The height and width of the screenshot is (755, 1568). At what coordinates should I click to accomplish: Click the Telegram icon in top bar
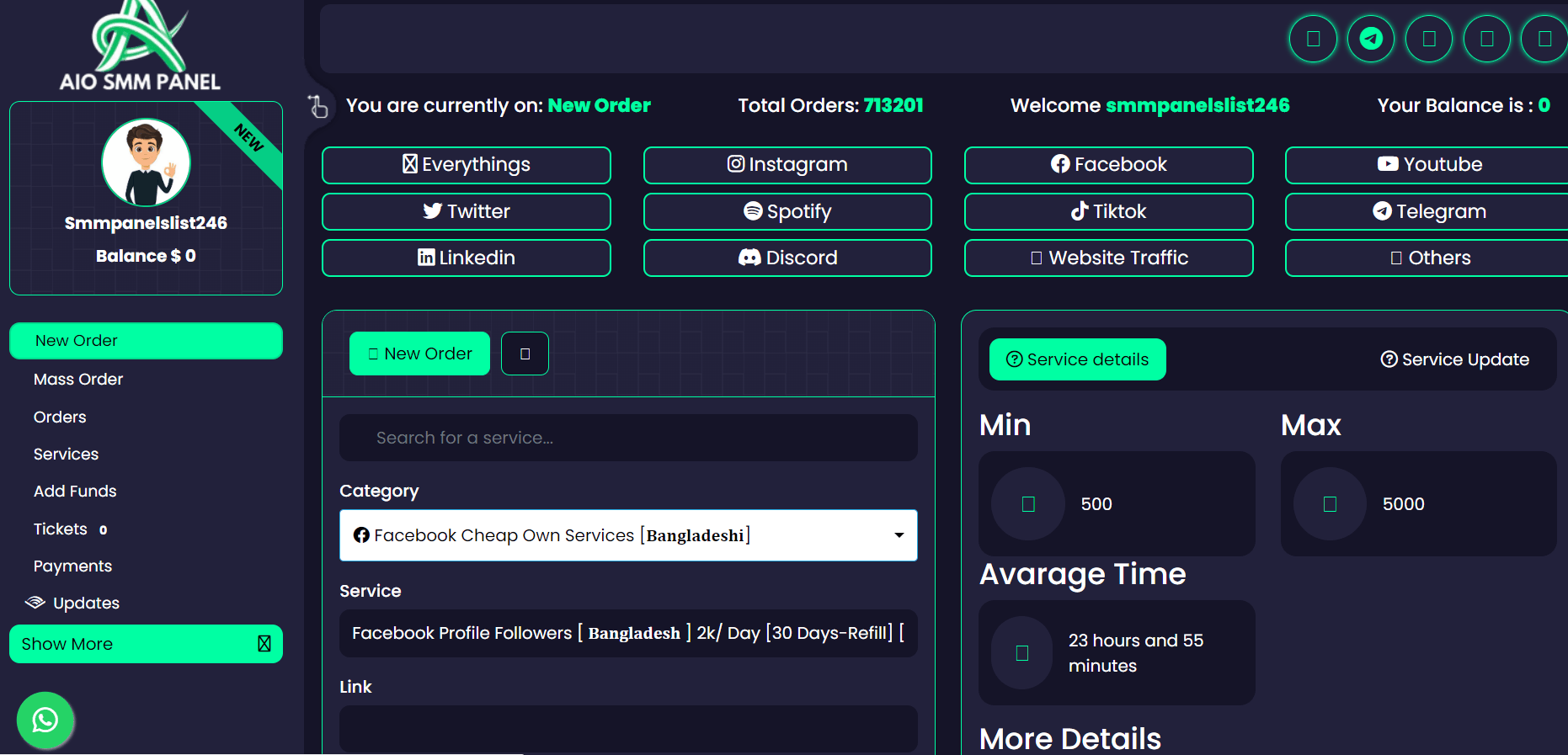pos(1370,39)
